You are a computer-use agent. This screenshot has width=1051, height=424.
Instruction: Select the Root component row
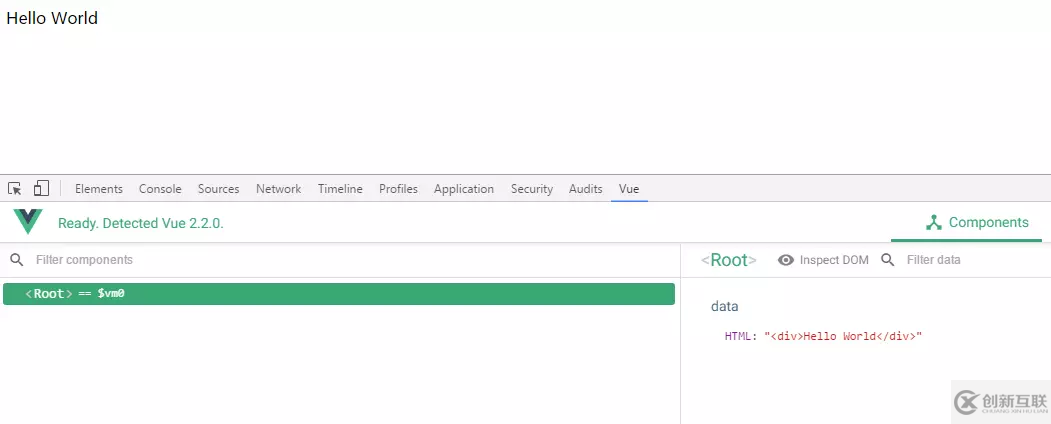[338, 294]
